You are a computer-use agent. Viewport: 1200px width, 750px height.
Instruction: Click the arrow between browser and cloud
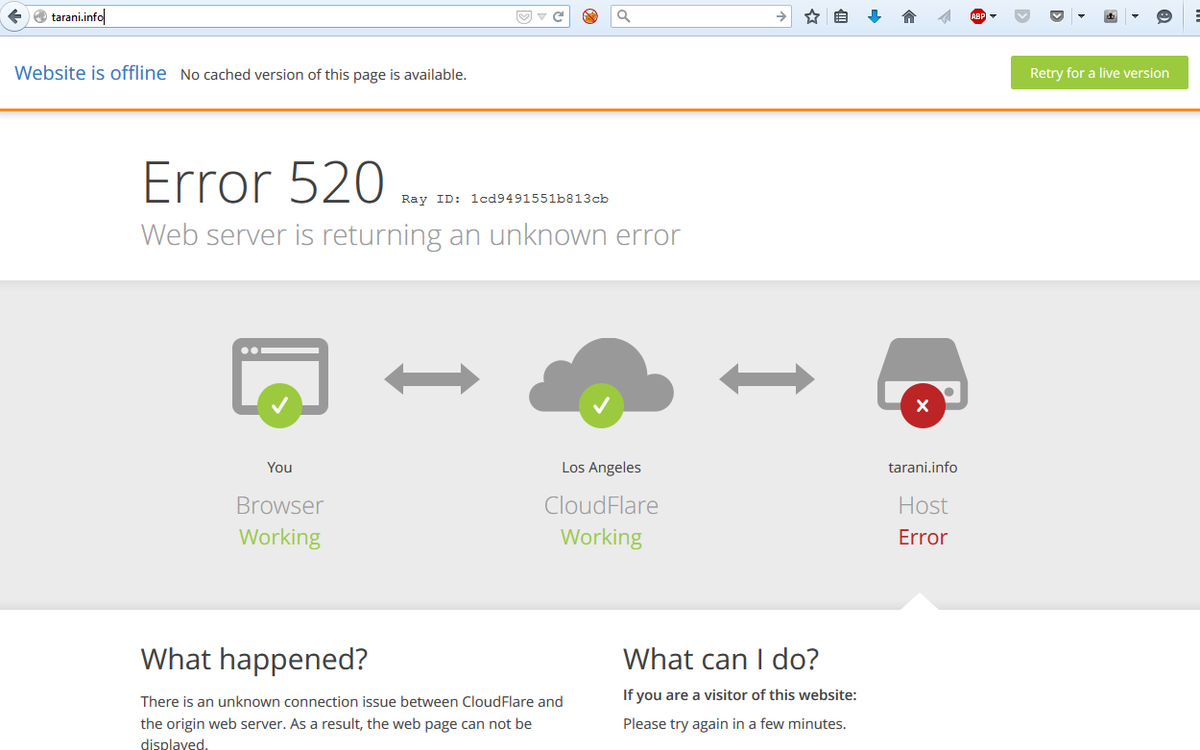click(x=432, y=378)
